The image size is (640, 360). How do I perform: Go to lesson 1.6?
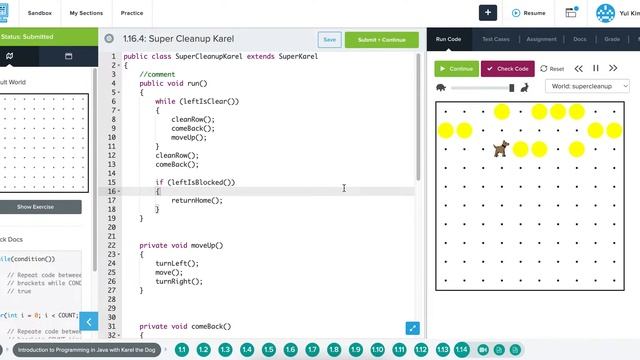pyautogui.click(x=290, y=350)
